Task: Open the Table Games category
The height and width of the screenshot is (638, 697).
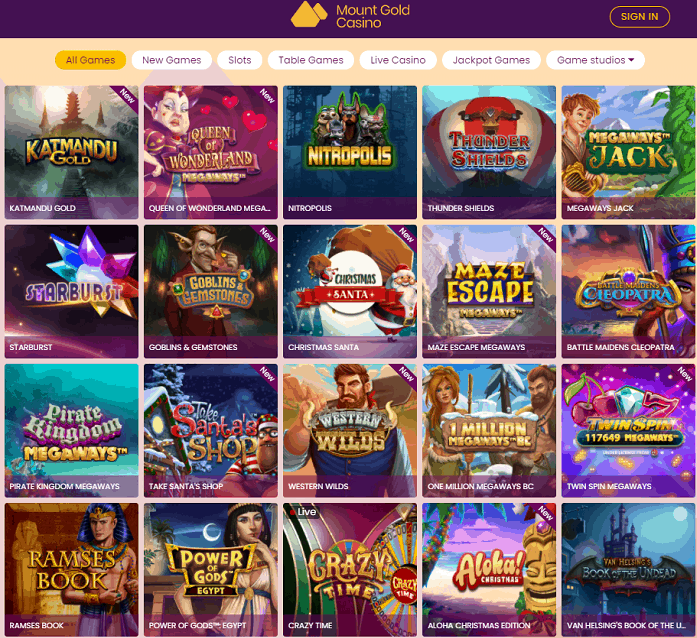Action: (x=311, y=60)
